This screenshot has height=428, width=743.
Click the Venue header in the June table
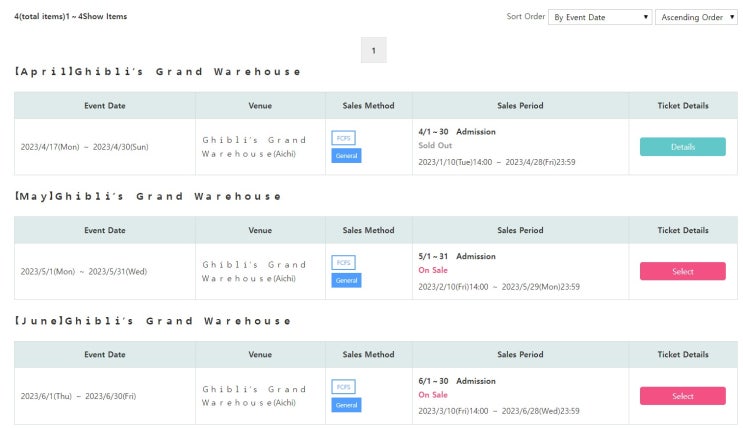click(260, 355)
